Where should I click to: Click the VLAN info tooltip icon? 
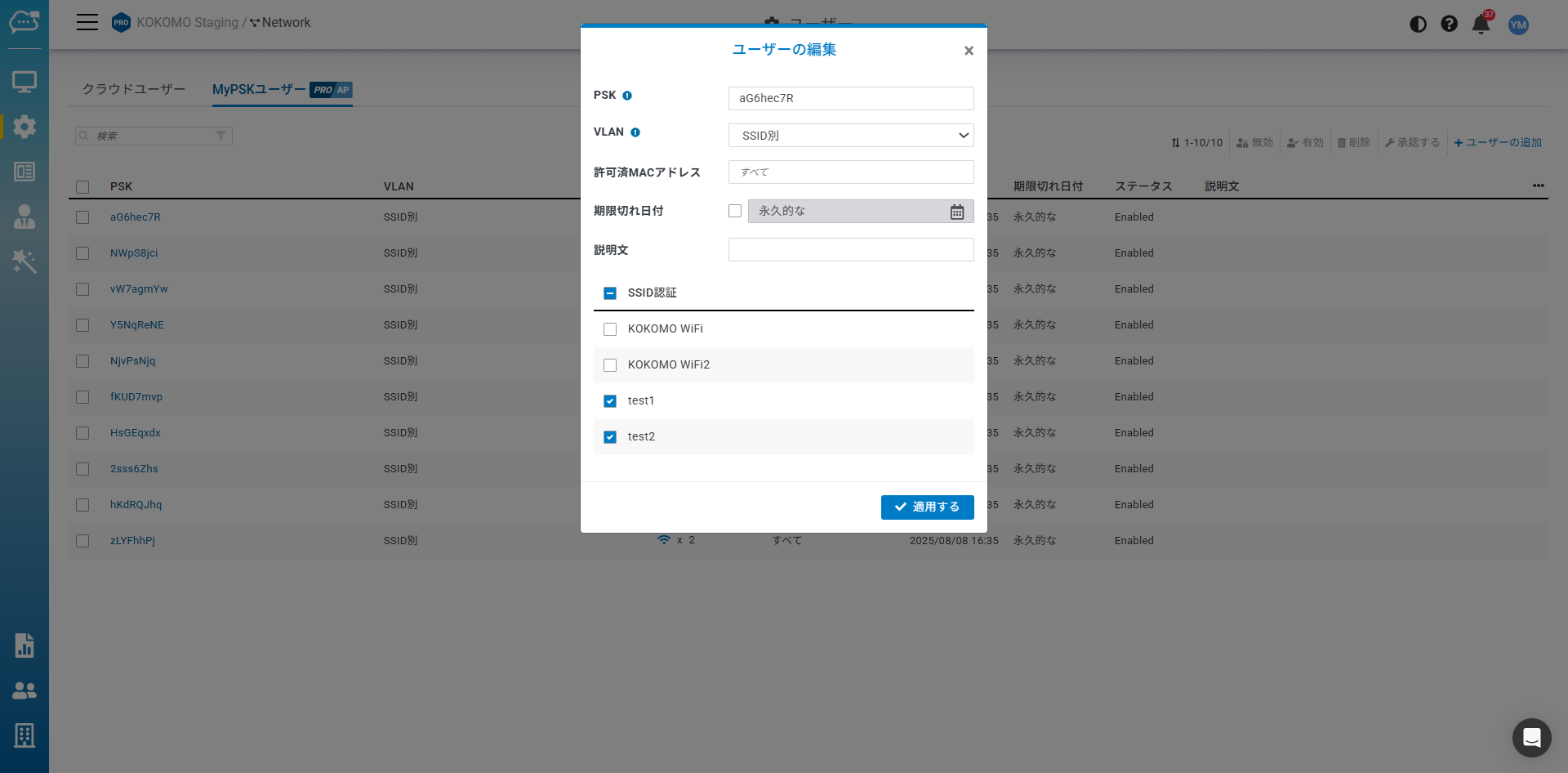(x=635, y=132)
